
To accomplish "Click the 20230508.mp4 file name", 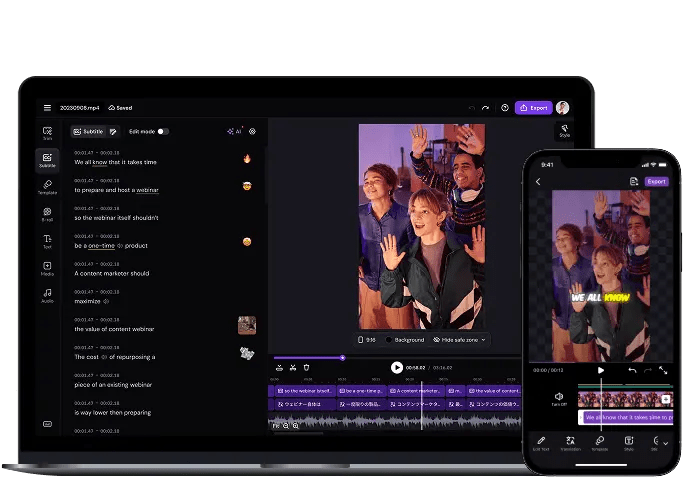I will pyautogui.click(x=80, y=108).
